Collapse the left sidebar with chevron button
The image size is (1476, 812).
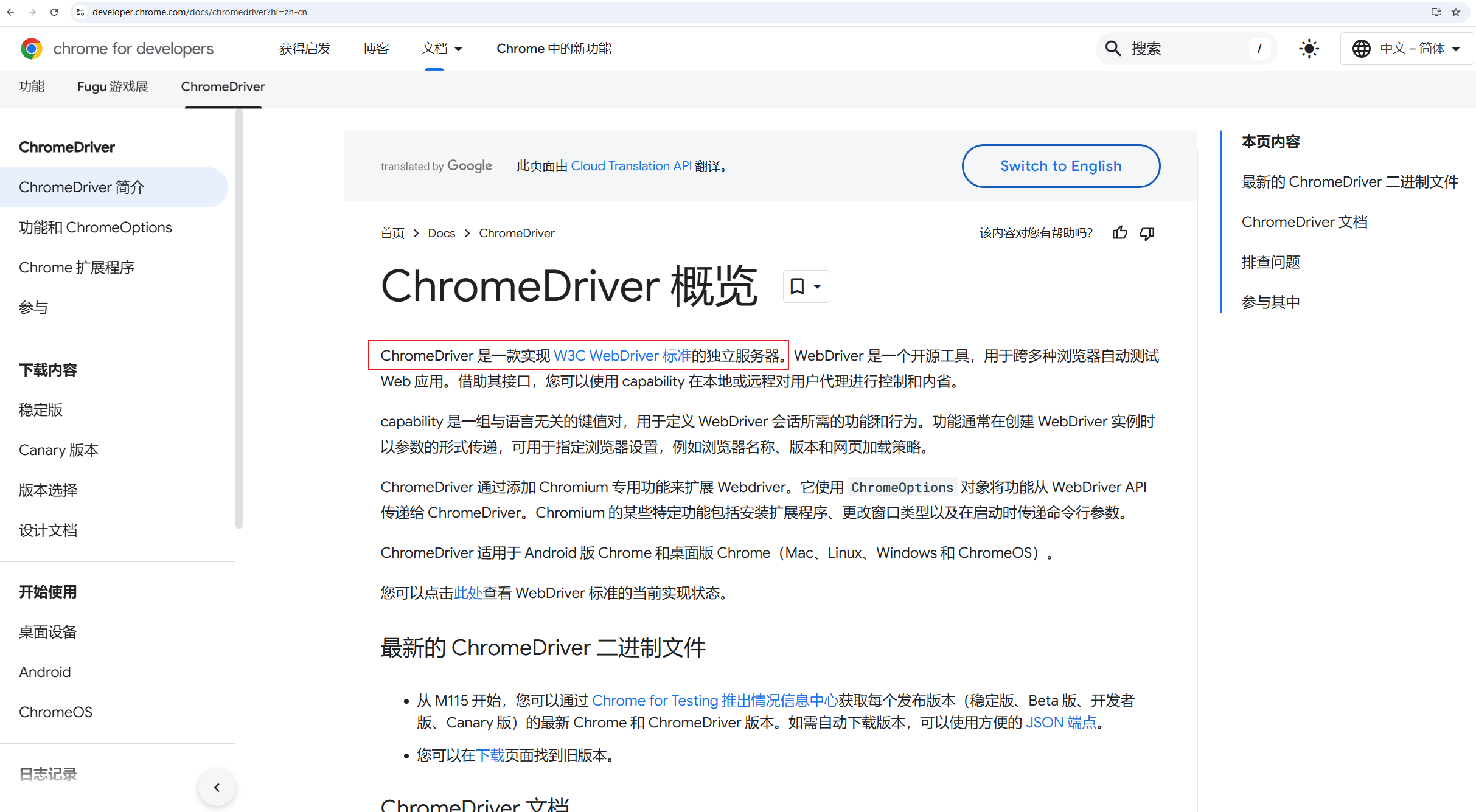(x=217, y=788)
